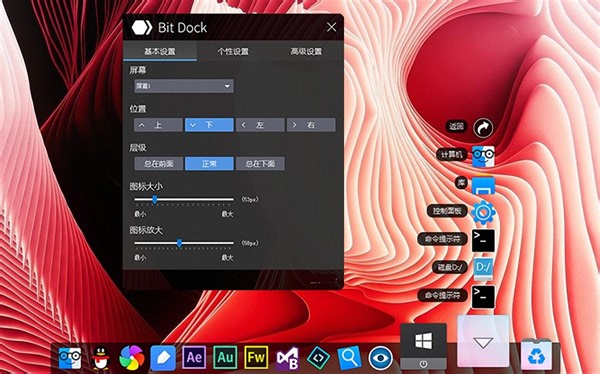The image size is (600, 374).
Task: Select the 正常 layer option
Action: [x=209, y=163]
